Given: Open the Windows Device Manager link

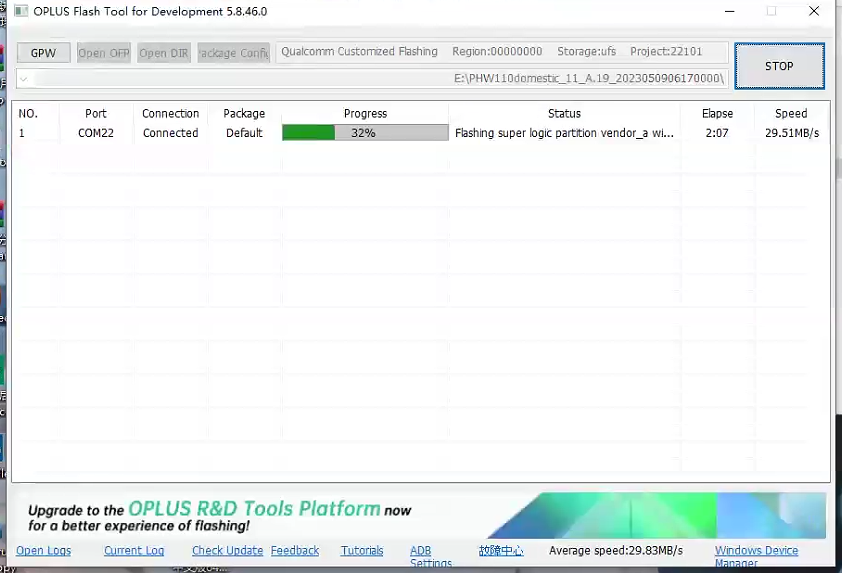Looking at the screenshot, I should coord(756,556).
